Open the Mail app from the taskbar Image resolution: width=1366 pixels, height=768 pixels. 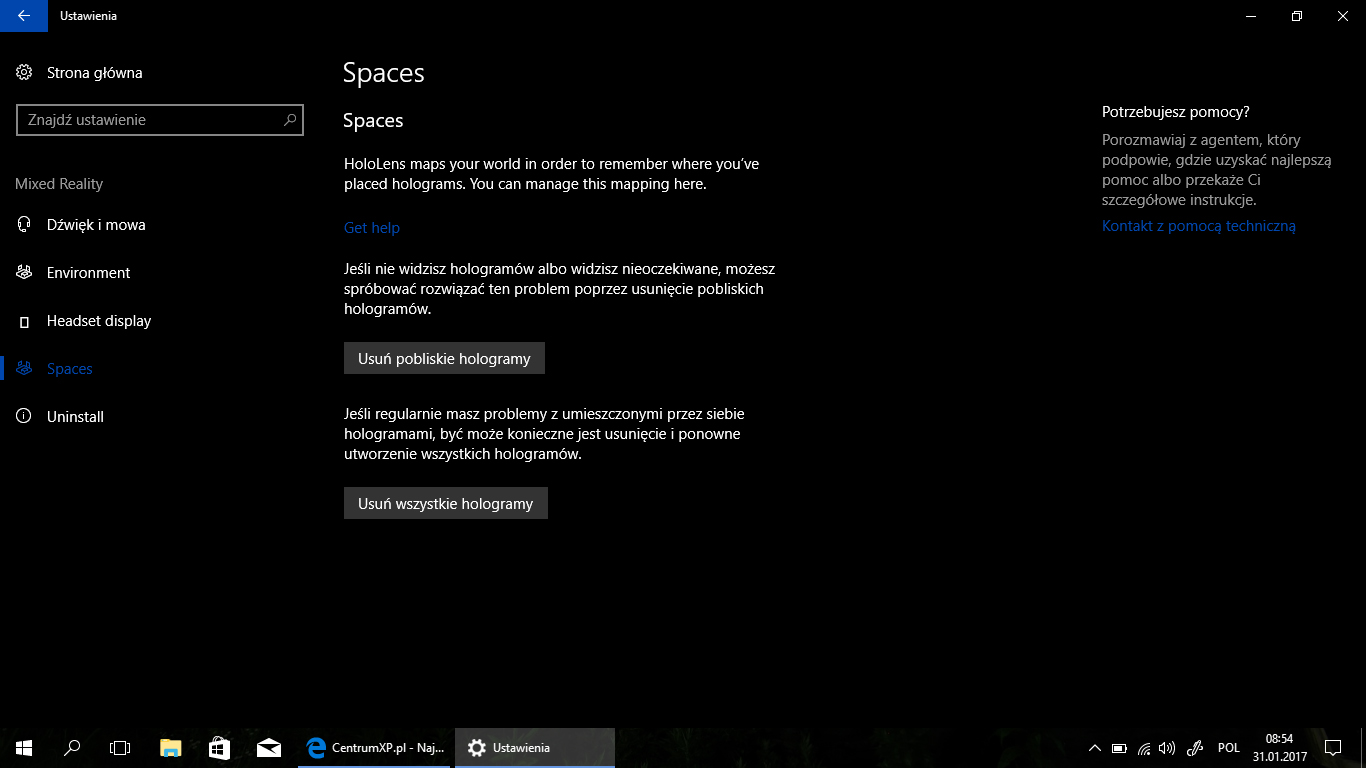[x=268, y=748]
